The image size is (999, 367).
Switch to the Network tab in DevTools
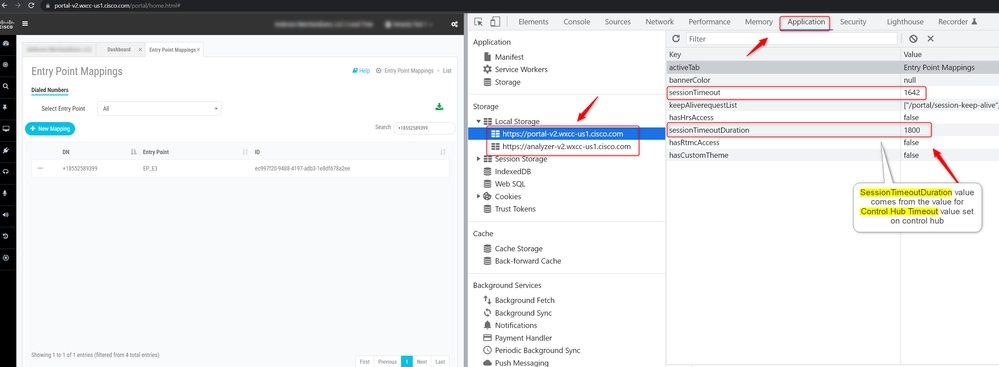tap(659, 22)
